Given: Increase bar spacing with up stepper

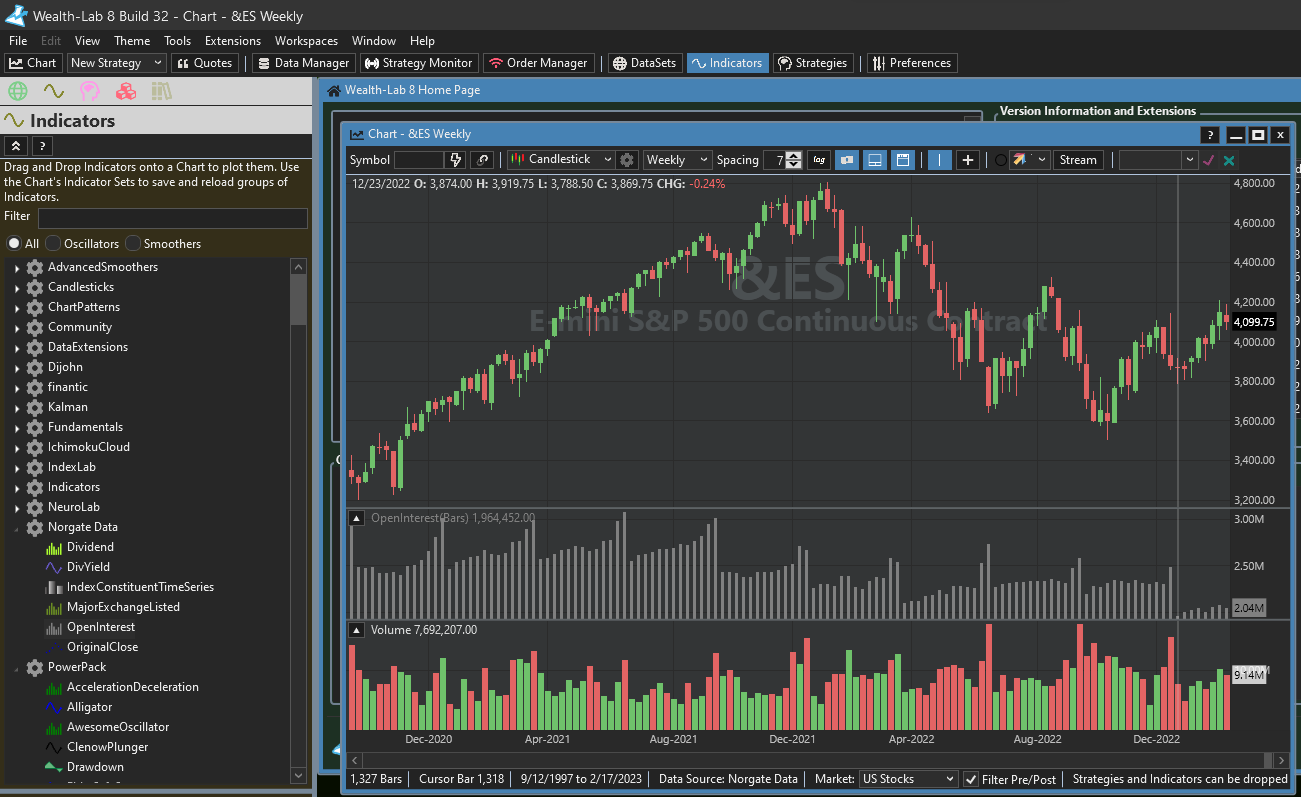Looking at the screenshot, I should coord(793,156).
